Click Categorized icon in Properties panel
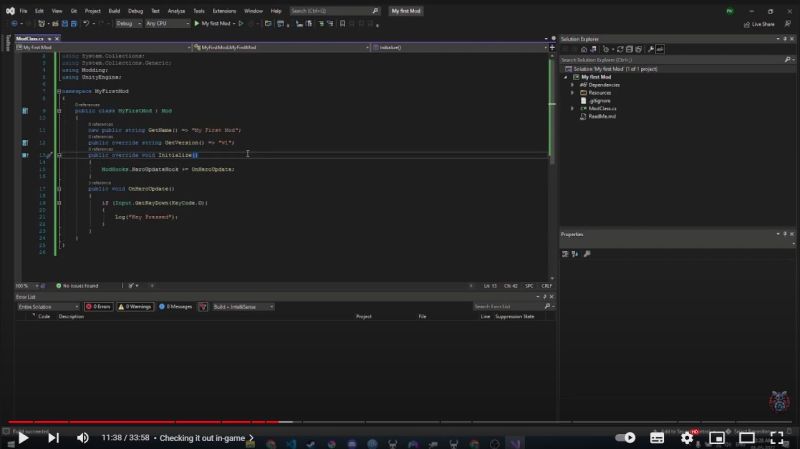This screenshot has height=449, width=800. [565, 254]
